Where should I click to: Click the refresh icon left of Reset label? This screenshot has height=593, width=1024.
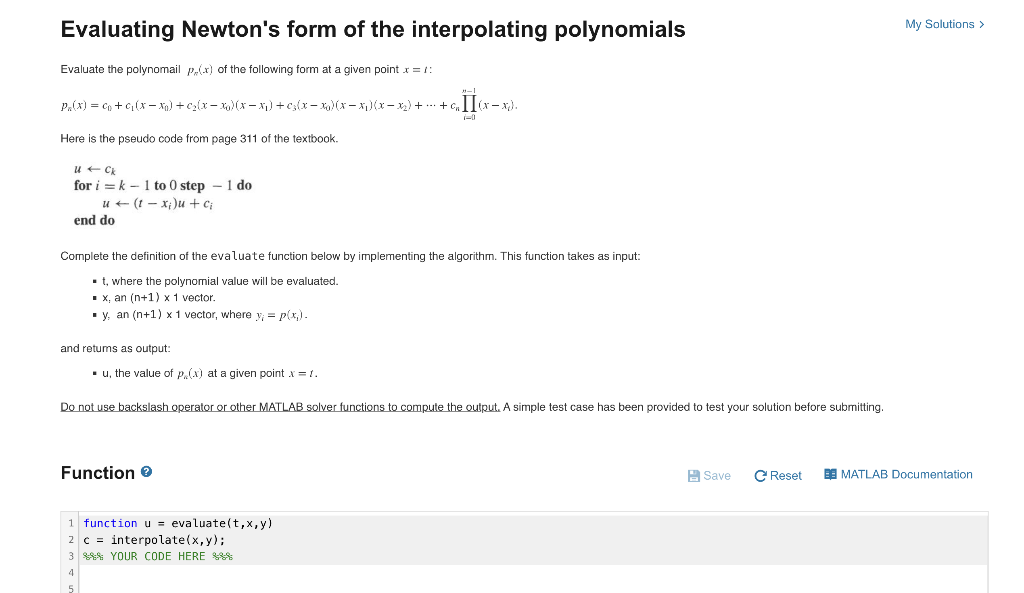point(761,475)
